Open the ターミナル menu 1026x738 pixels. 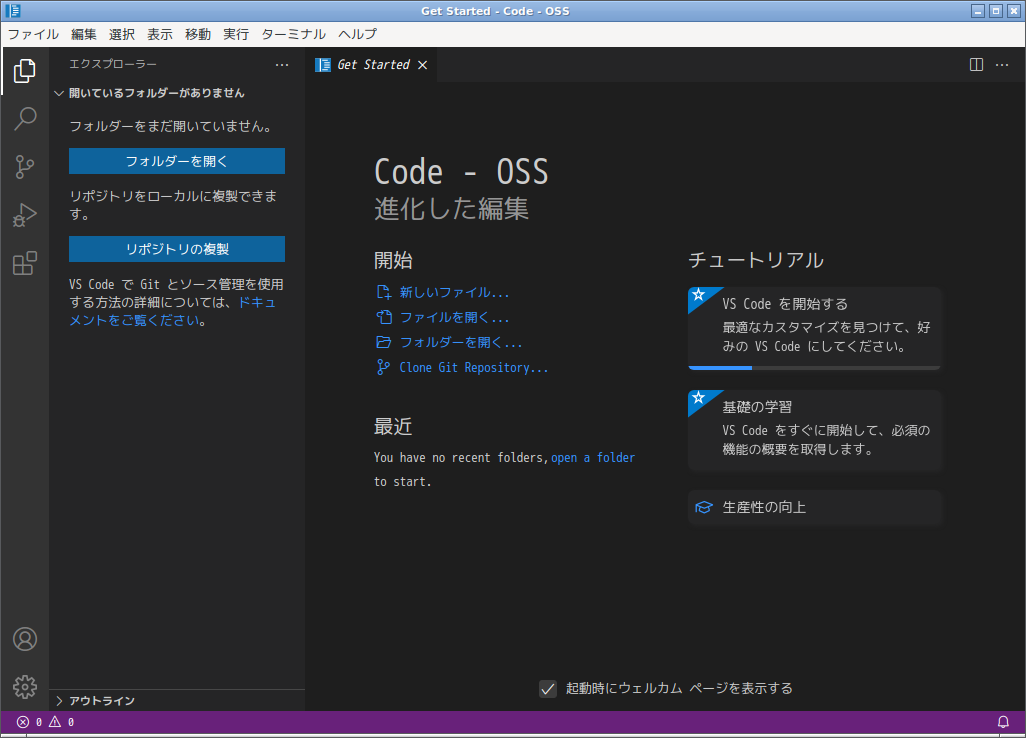point(293,35)
